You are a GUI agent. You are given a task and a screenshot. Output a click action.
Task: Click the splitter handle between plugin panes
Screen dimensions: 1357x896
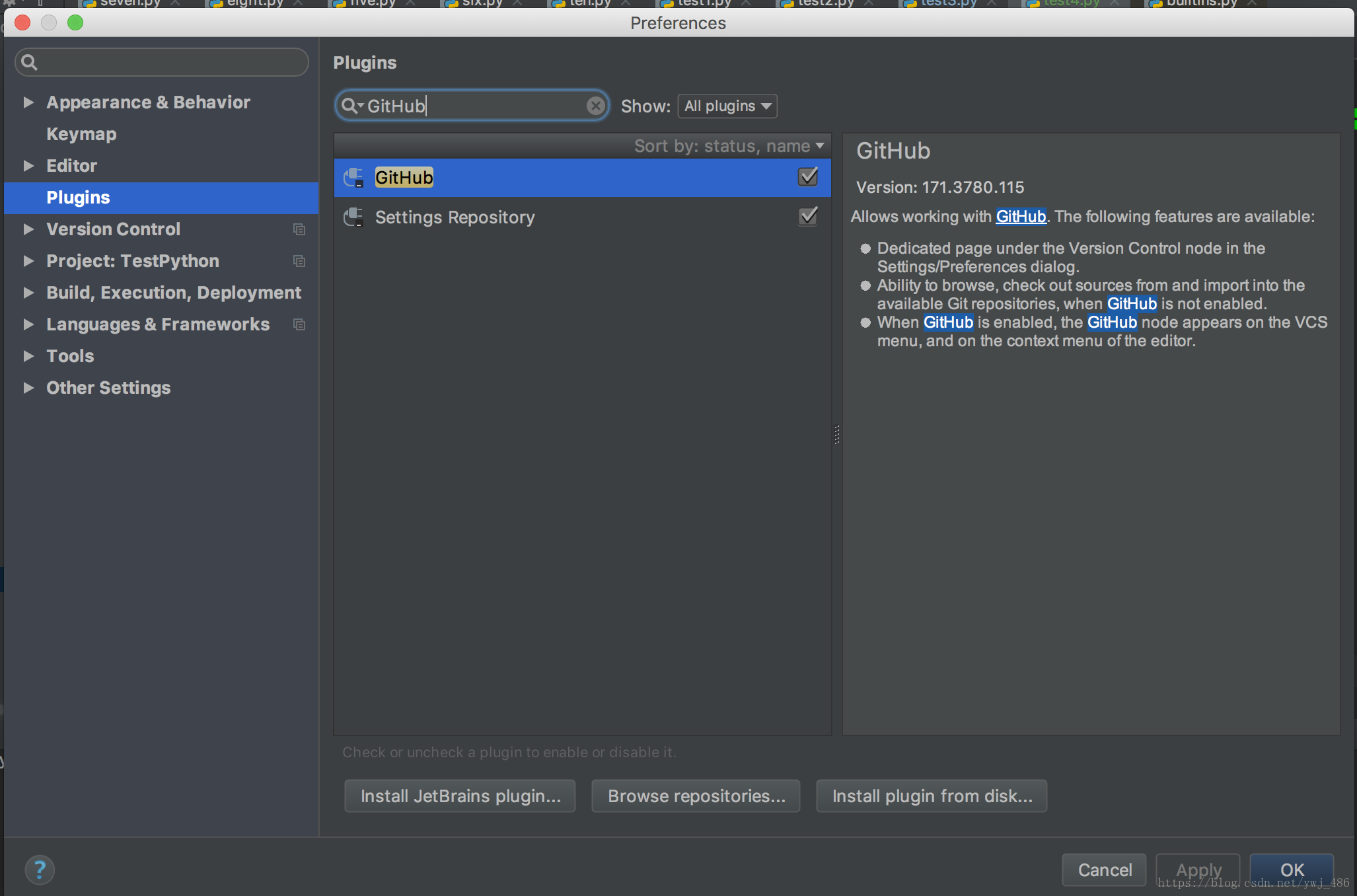coord(837,434)
